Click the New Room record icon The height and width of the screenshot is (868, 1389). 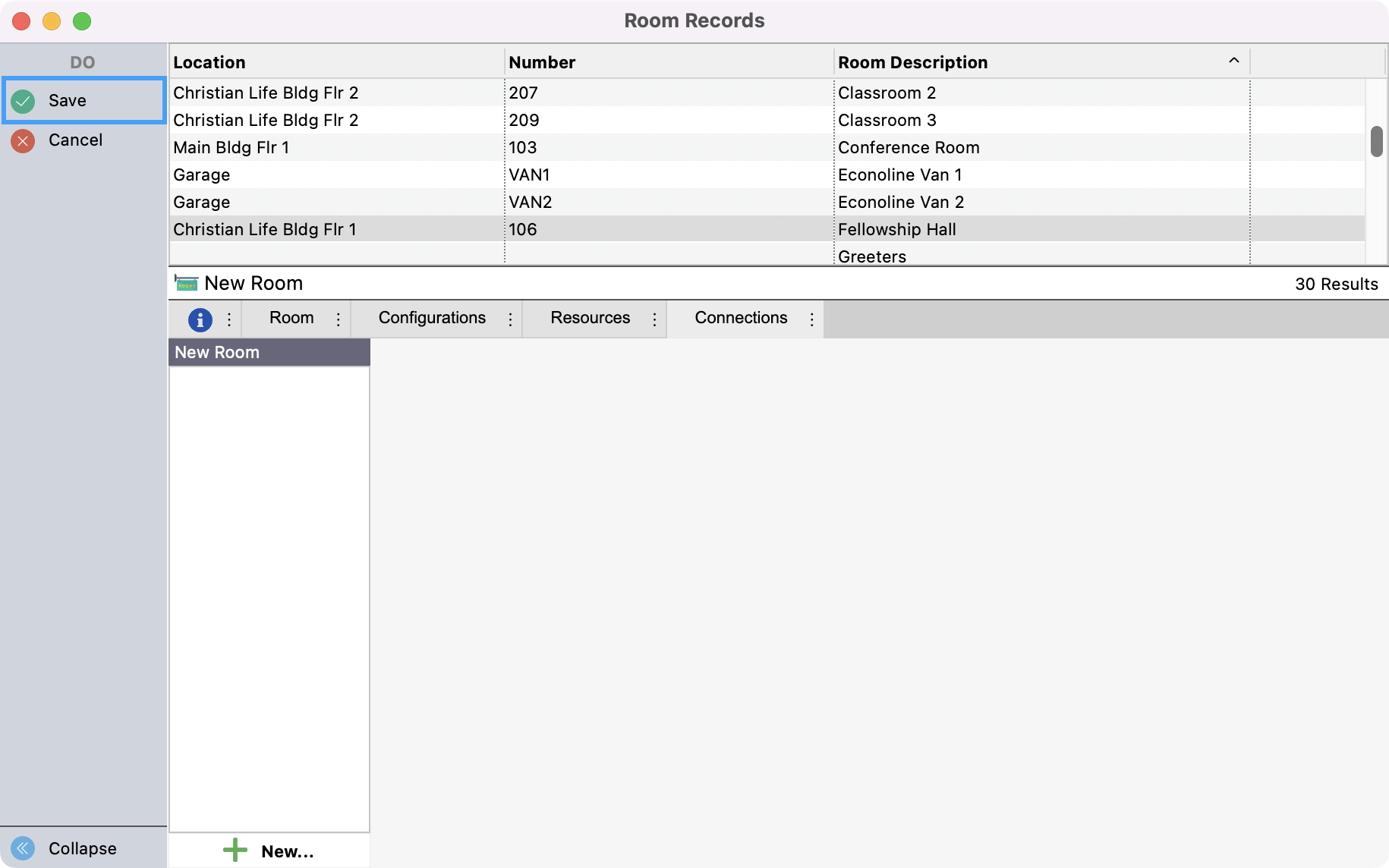186,283
